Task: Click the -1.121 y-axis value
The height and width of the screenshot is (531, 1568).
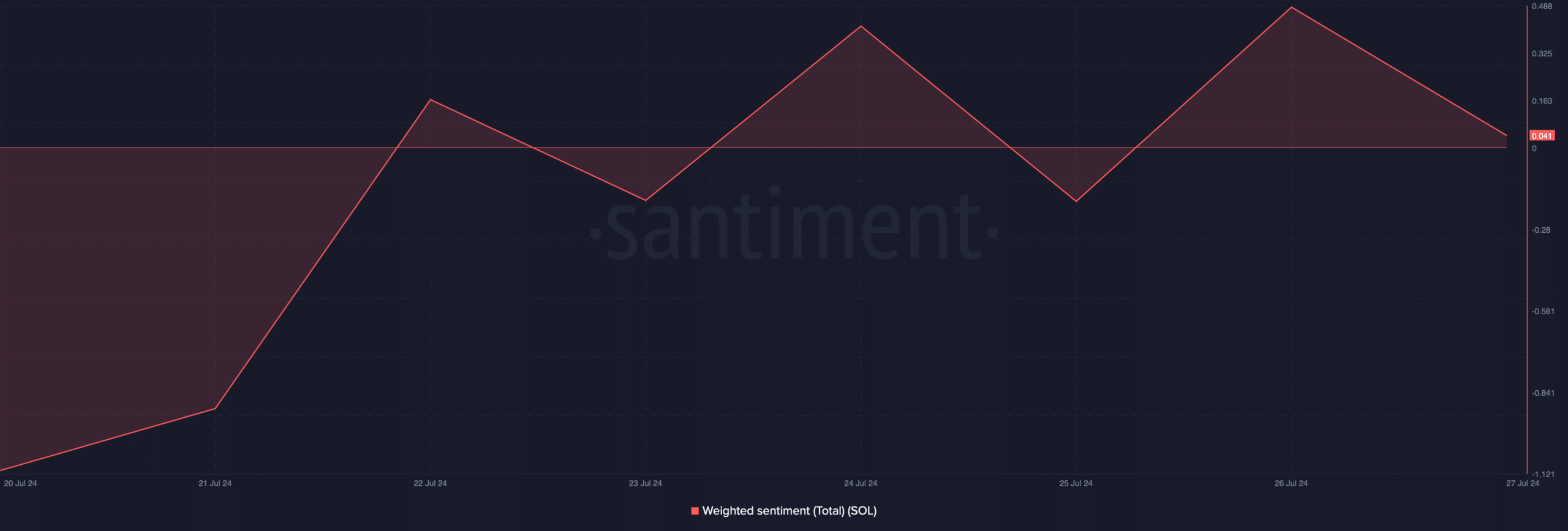Action: point(1543,475)
